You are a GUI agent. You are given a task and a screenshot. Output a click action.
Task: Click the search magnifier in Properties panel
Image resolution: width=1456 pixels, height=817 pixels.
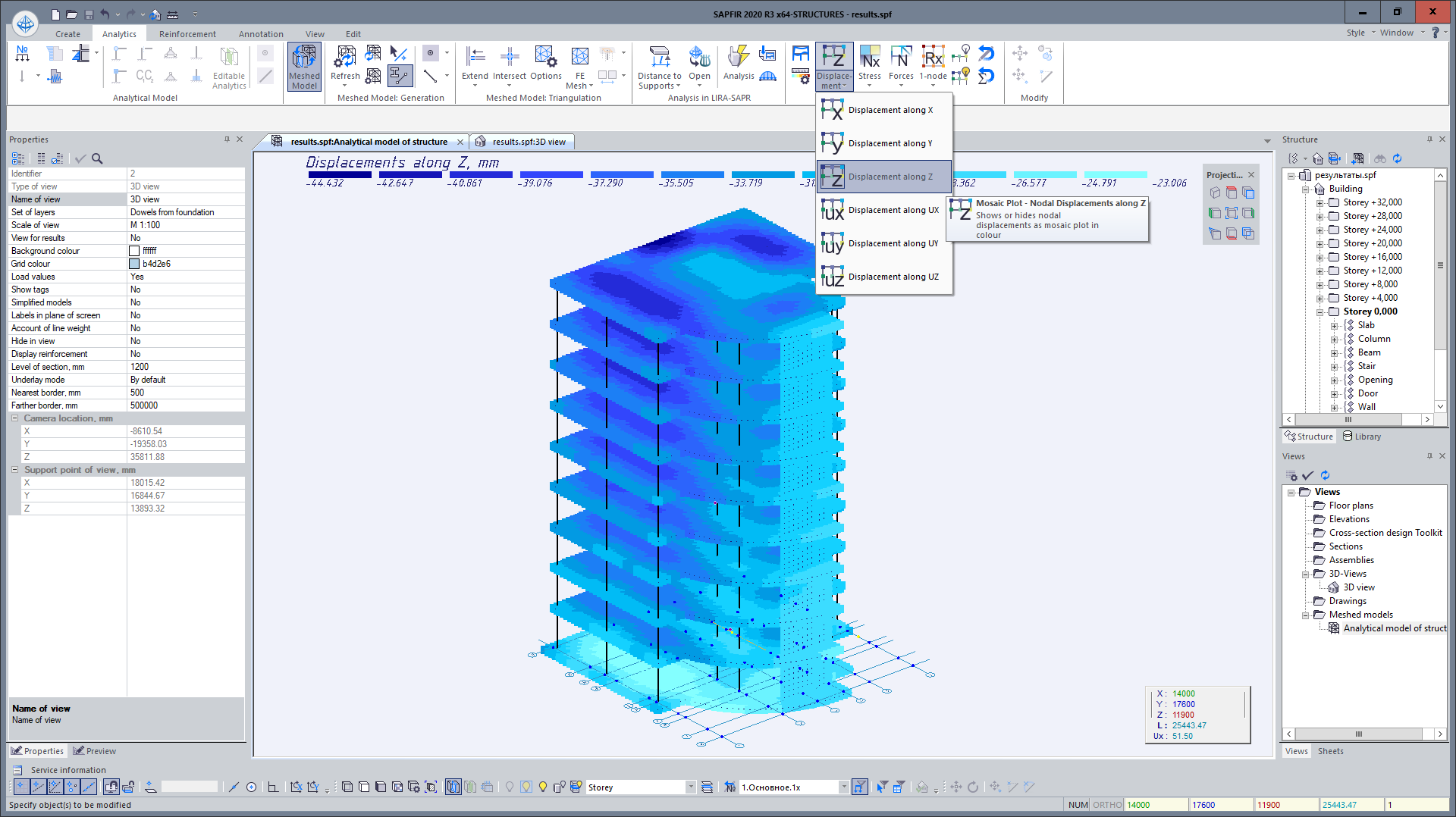(x=97, y=158)
